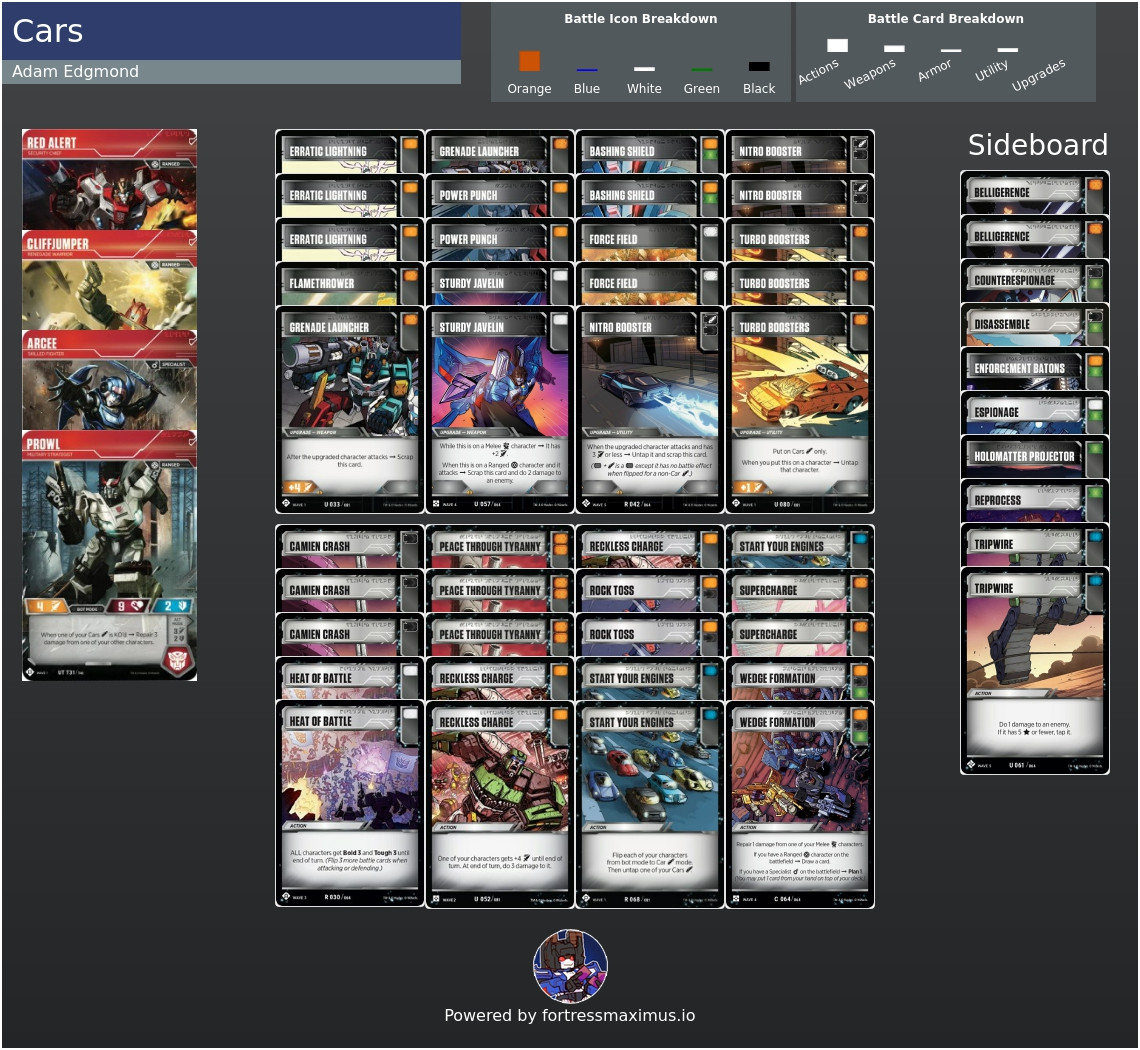Image resolution: width=1140 pixels, height=1050 pixels.
Task: Click the 'Battle Card Breakdown' heading
Action: (x=945, y=19)
